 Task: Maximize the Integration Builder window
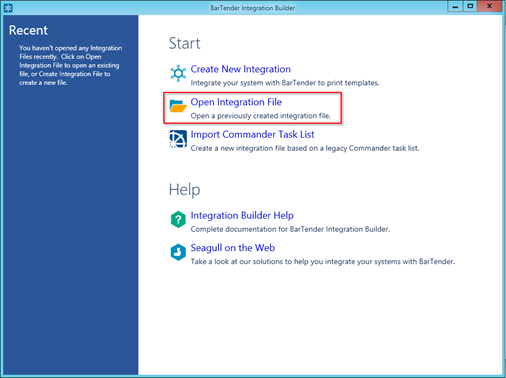[x=470, y=6]
